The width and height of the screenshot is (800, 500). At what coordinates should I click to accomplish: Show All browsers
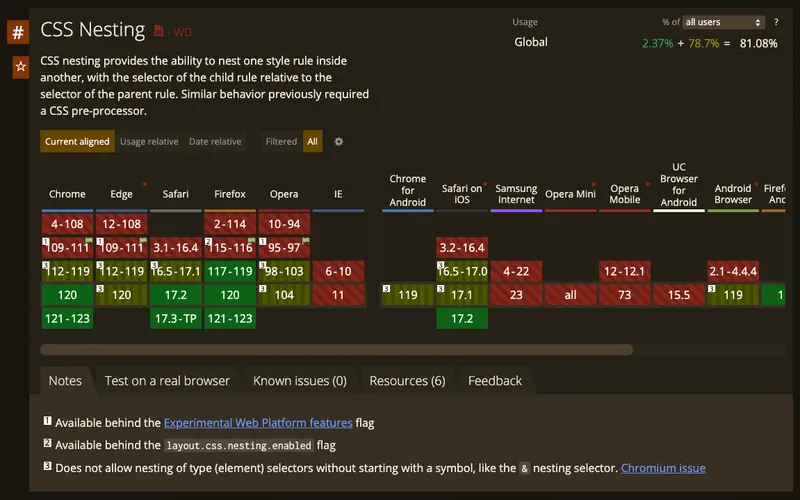[x=312, y=141]
